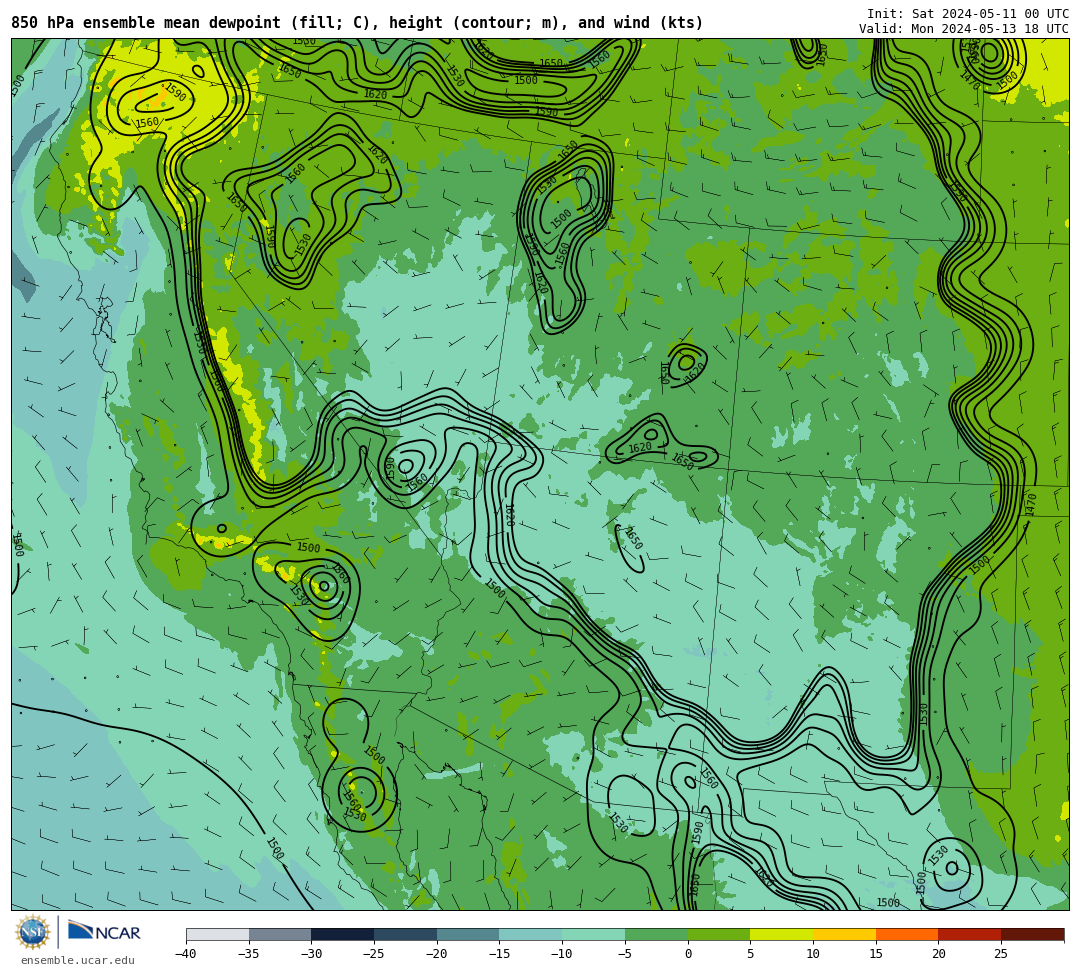Click the teal -20 to -15 colorbar swatch
Screen dimensions: 1080x973
tap(468, 934)
